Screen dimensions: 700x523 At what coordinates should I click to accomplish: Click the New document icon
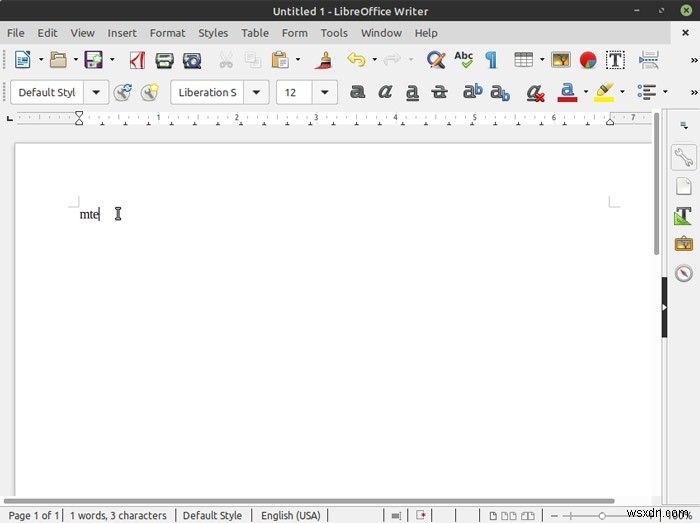coord(22,59)
